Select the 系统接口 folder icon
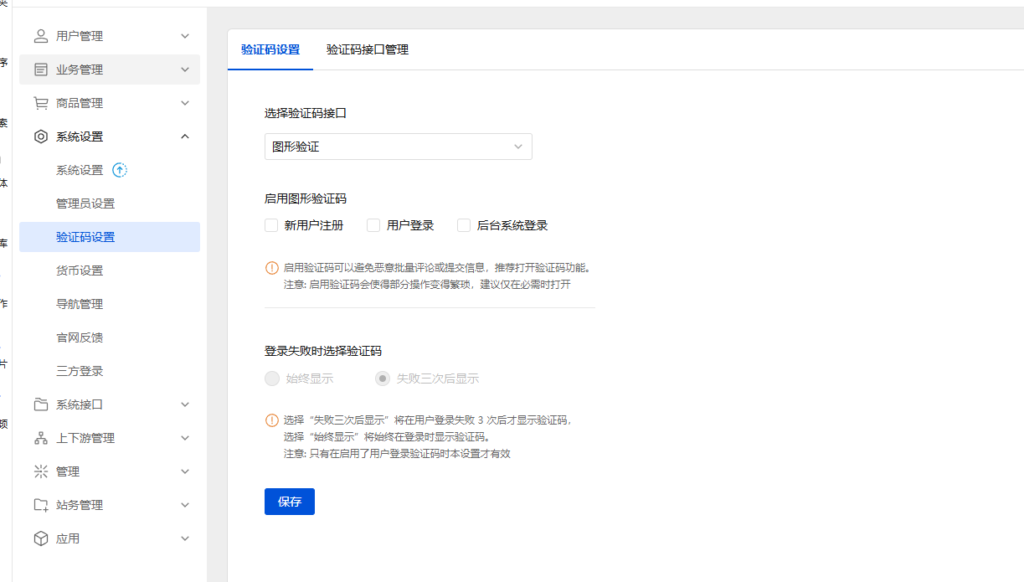The image size is (1024, 582). coord(39,404)
